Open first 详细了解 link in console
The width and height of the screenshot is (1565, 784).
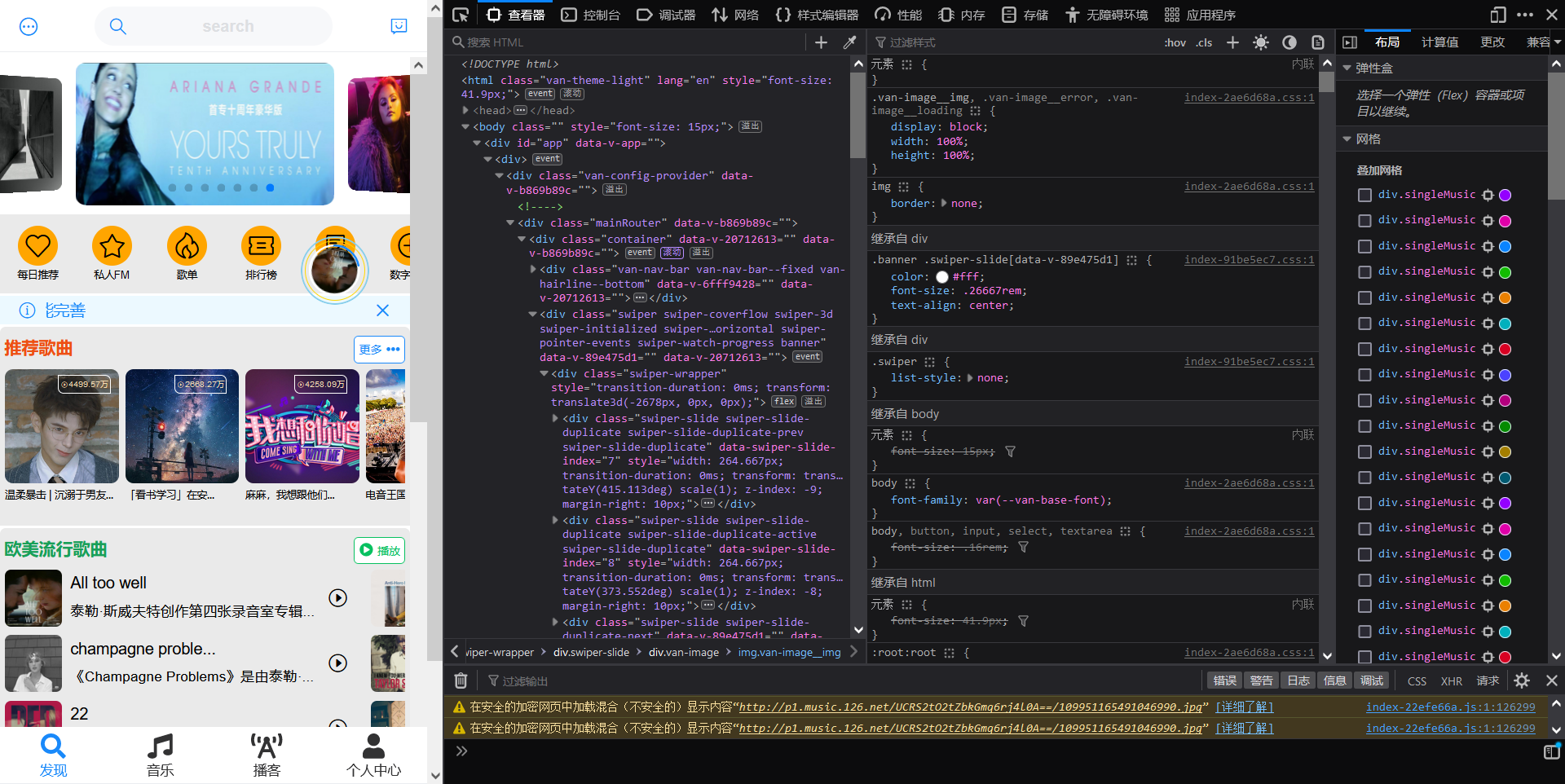[x=1245, y=707]
